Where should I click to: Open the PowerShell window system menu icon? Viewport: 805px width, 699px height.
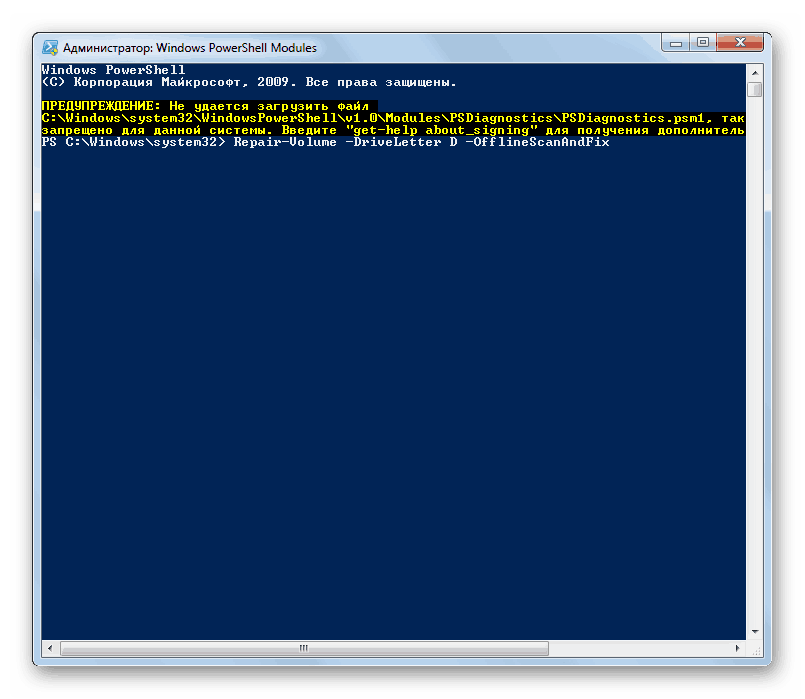[50, 48]
